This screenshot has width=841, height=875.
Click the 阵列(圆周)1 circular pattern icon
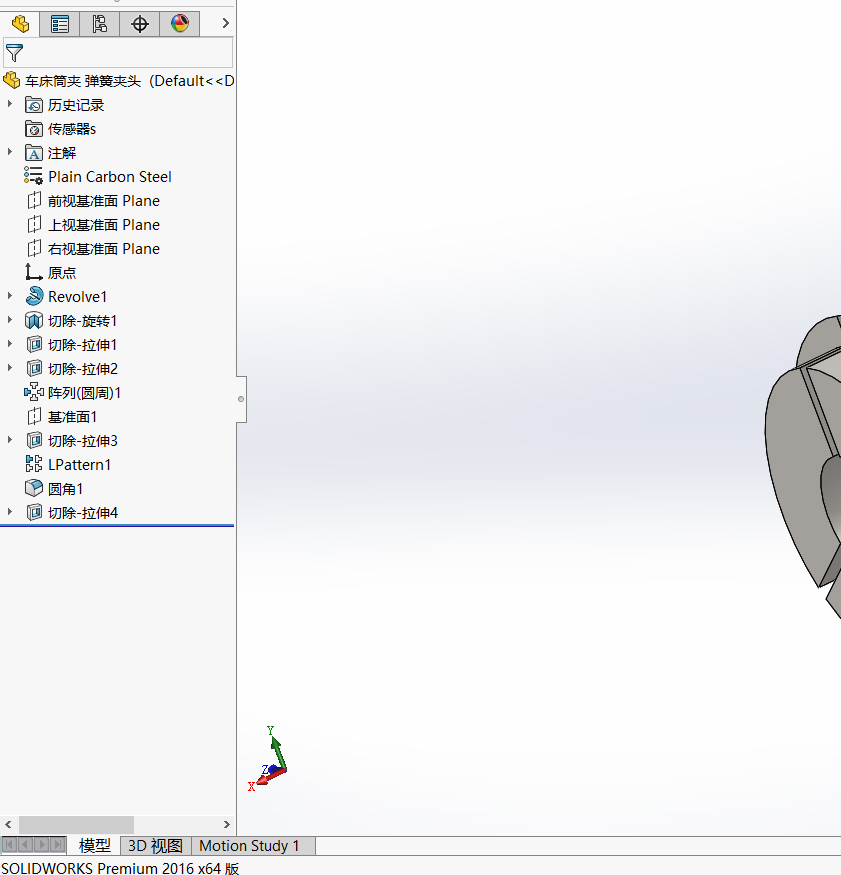pos(33,392)
